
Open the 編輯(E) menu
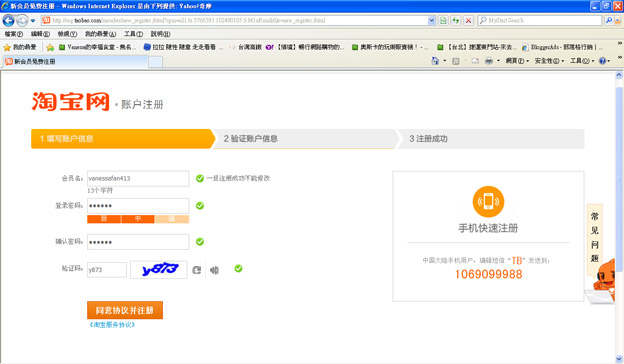click(x=40, y=34)
